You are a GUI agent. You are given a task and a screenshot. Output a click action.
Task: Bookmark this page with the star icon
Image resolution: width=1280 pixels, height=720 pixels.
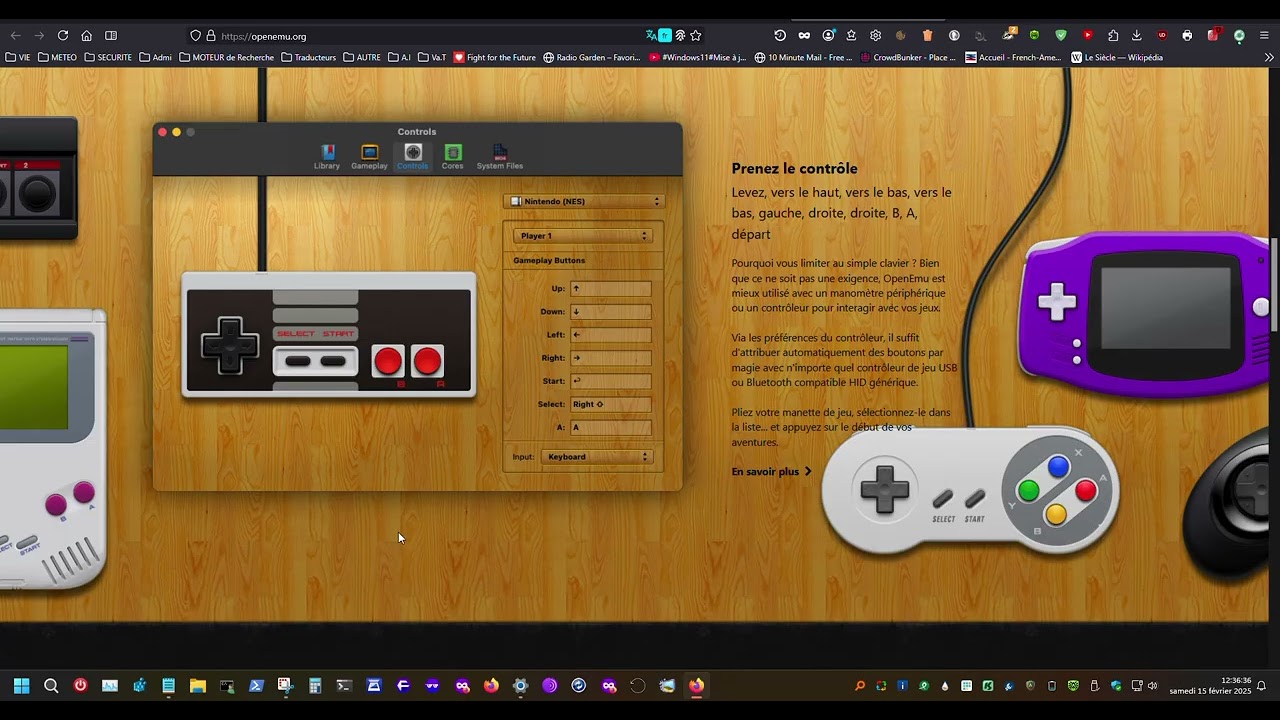[696, 35]
